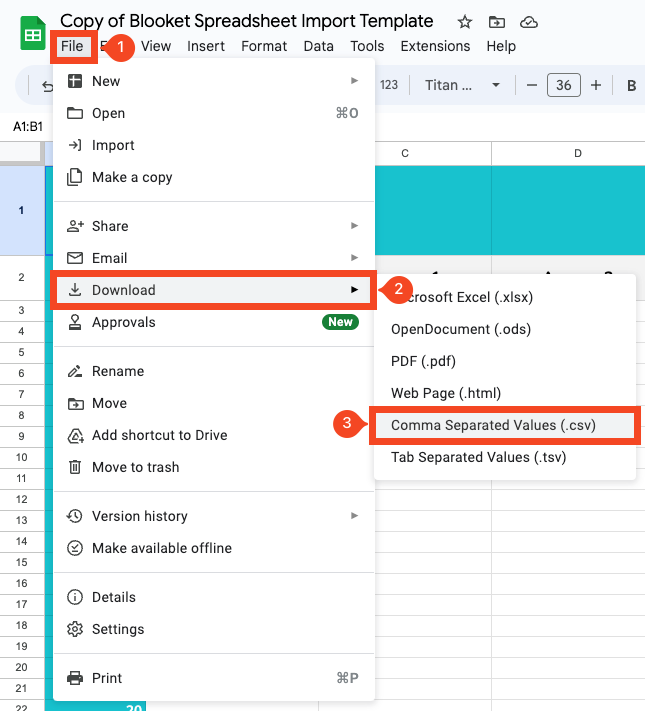Image resolution: width=645 pixels, height=711 pixels.
Task: Decrease font size with minus button
Action: coord(532,85)
